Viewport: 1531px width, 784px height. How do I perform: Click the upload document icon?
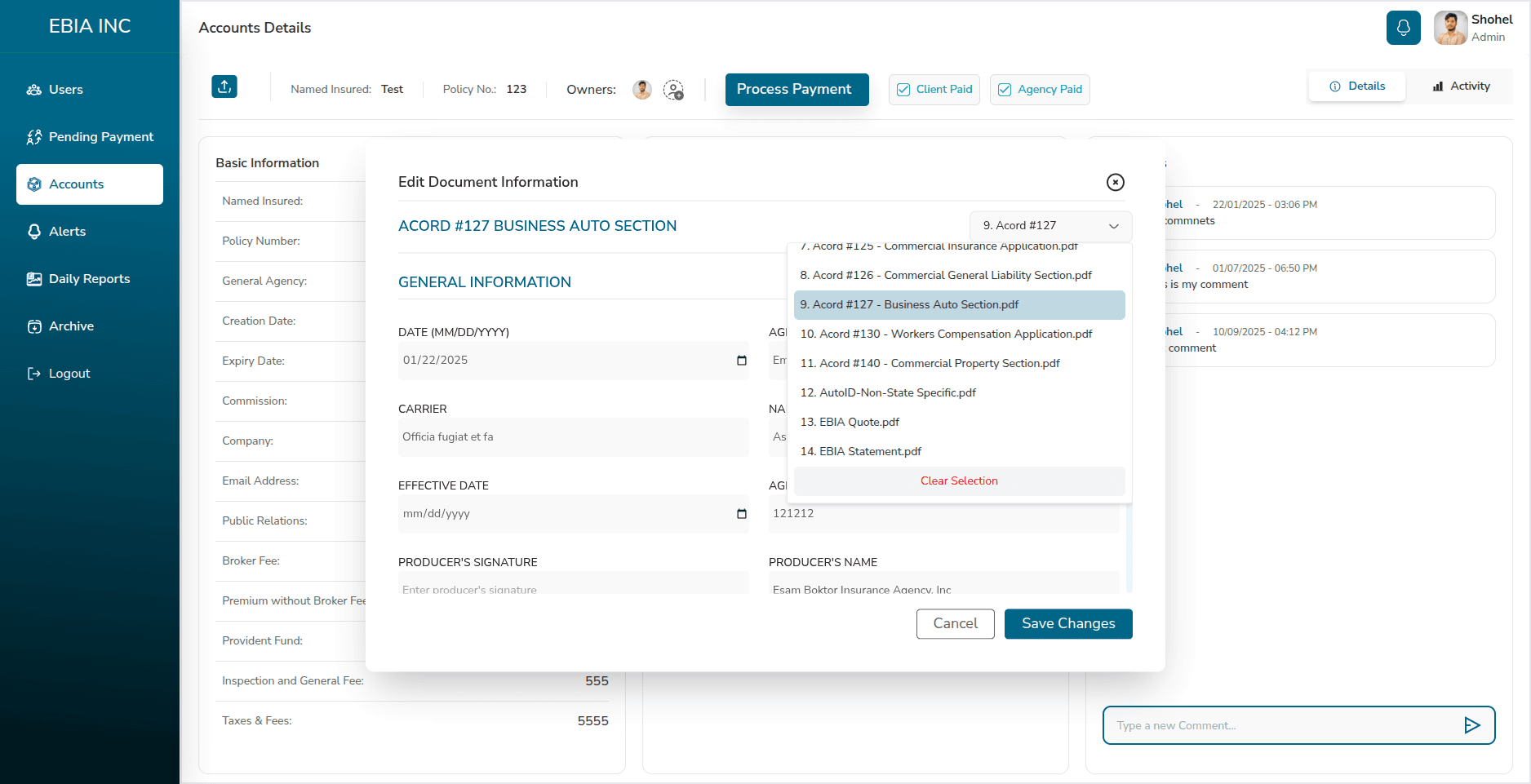pos(224,86)
